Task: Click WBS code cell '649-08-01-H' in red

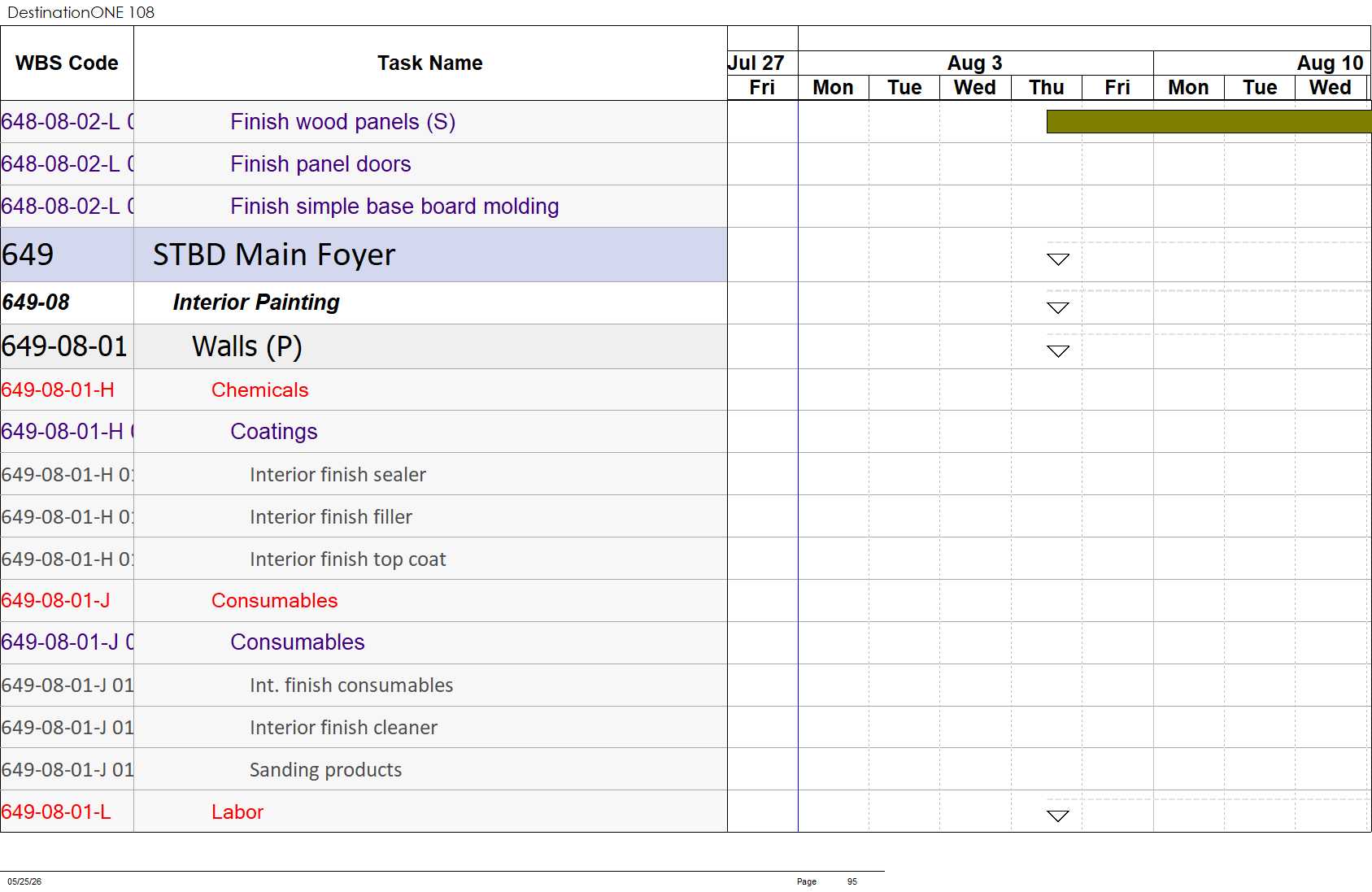Action: 67,389
